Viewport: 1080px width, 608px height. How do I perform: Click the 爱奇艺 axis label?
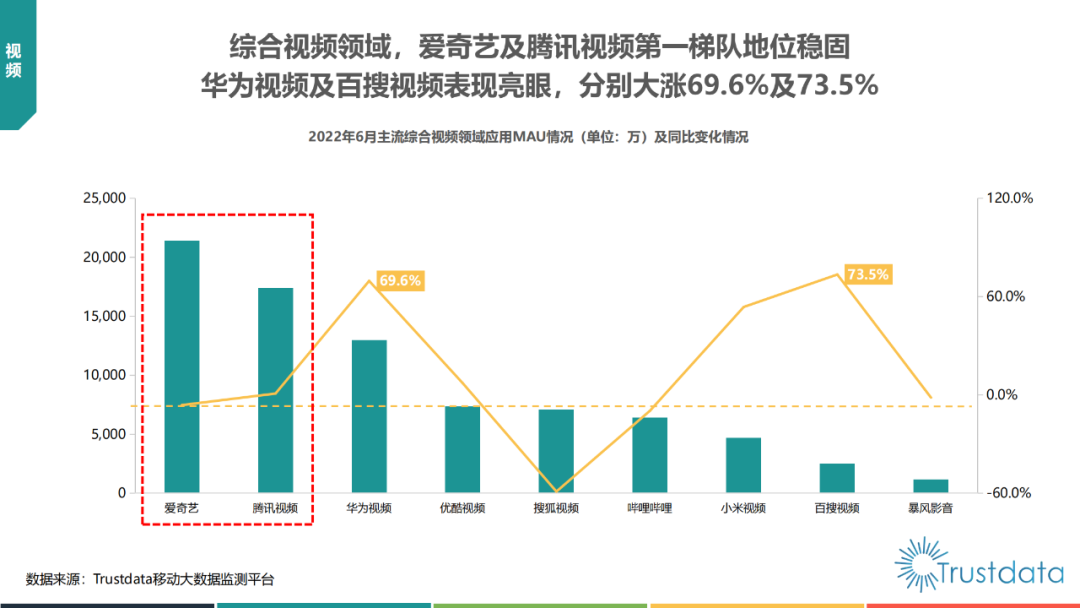(x=182, y=509)
